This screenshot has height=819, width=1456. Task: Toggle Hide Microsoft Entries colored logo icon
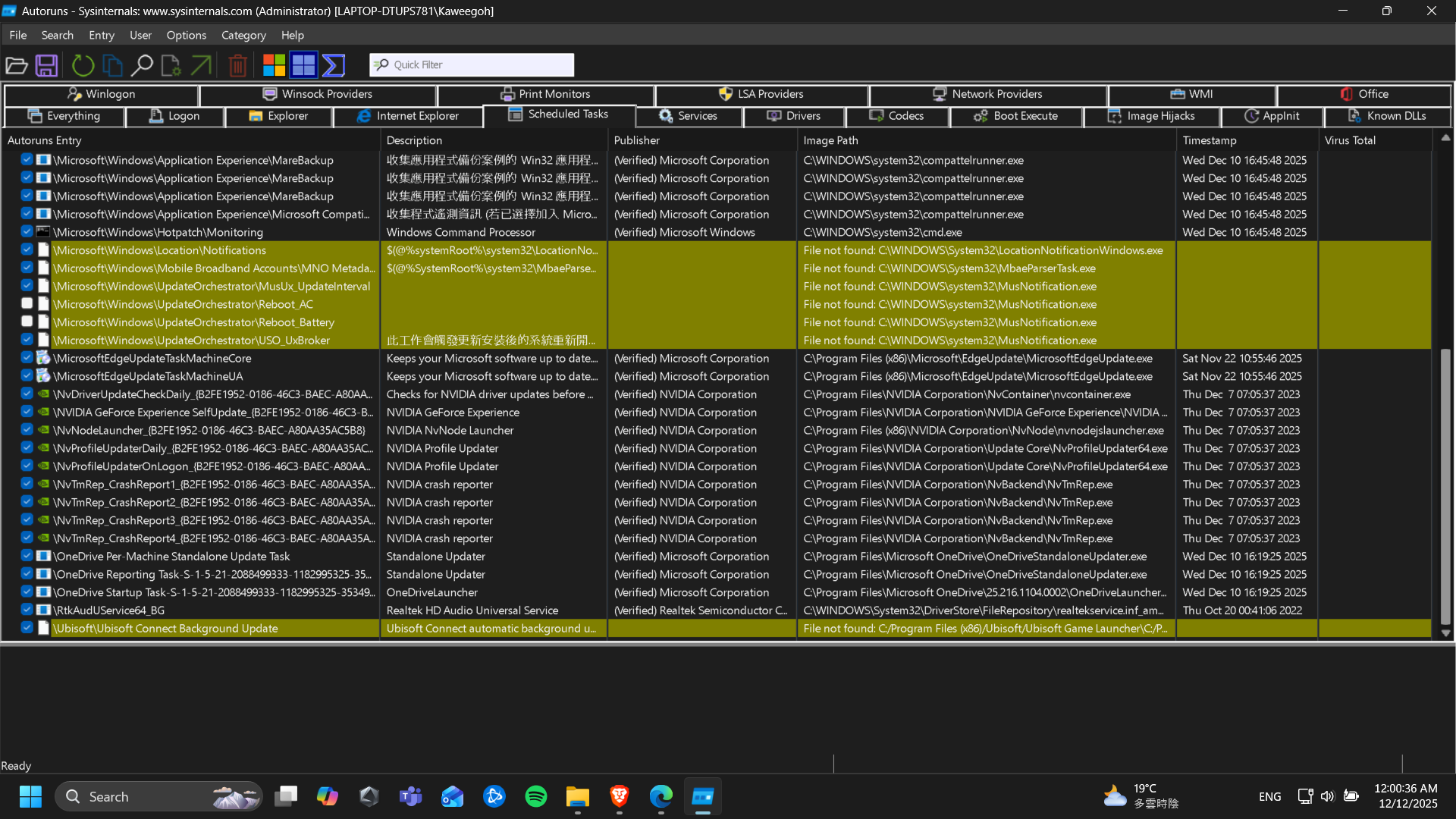click(x=274, y=65)
